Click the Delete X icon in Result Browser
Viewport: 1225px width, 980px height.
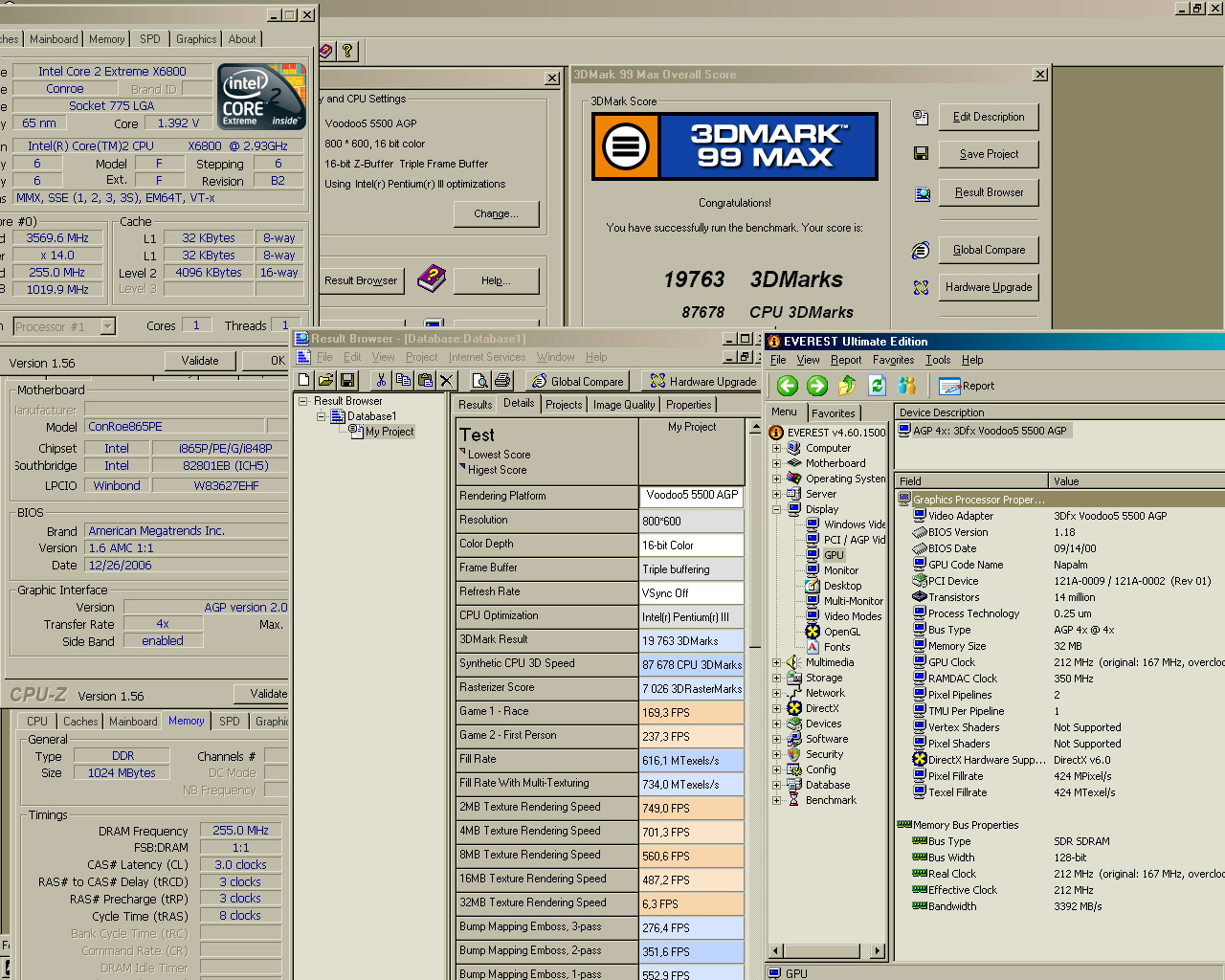click(446, 381)
